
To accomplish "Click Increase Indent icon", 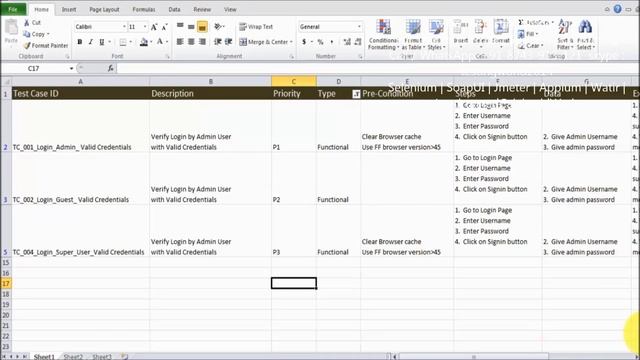I will pyautogui.click(x=229, y=42).
